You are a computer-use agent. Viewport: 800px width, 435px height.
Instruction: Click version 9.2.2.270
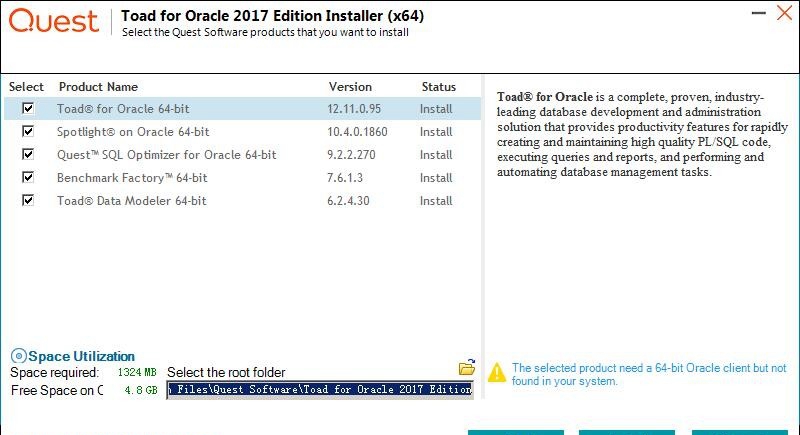[351, 155]
